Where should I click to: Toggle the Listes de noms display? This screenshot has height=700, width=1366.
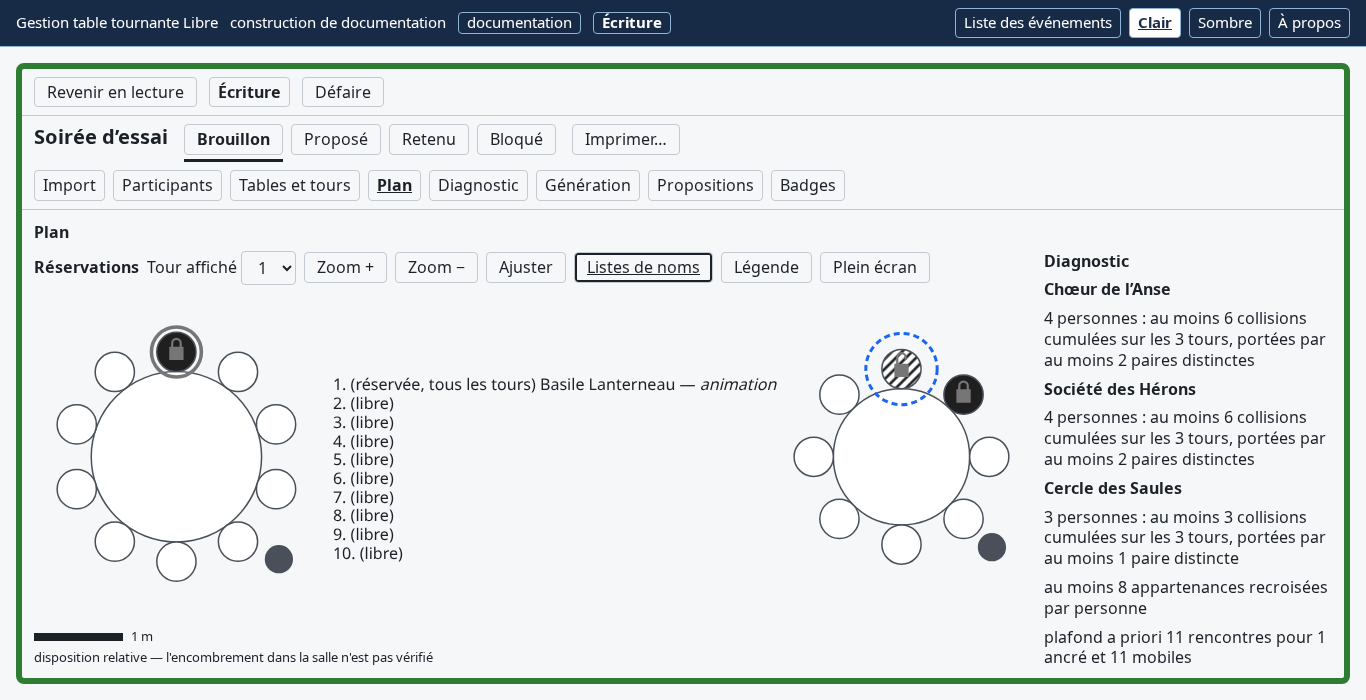pyautogui.click(x=643, y=268)
